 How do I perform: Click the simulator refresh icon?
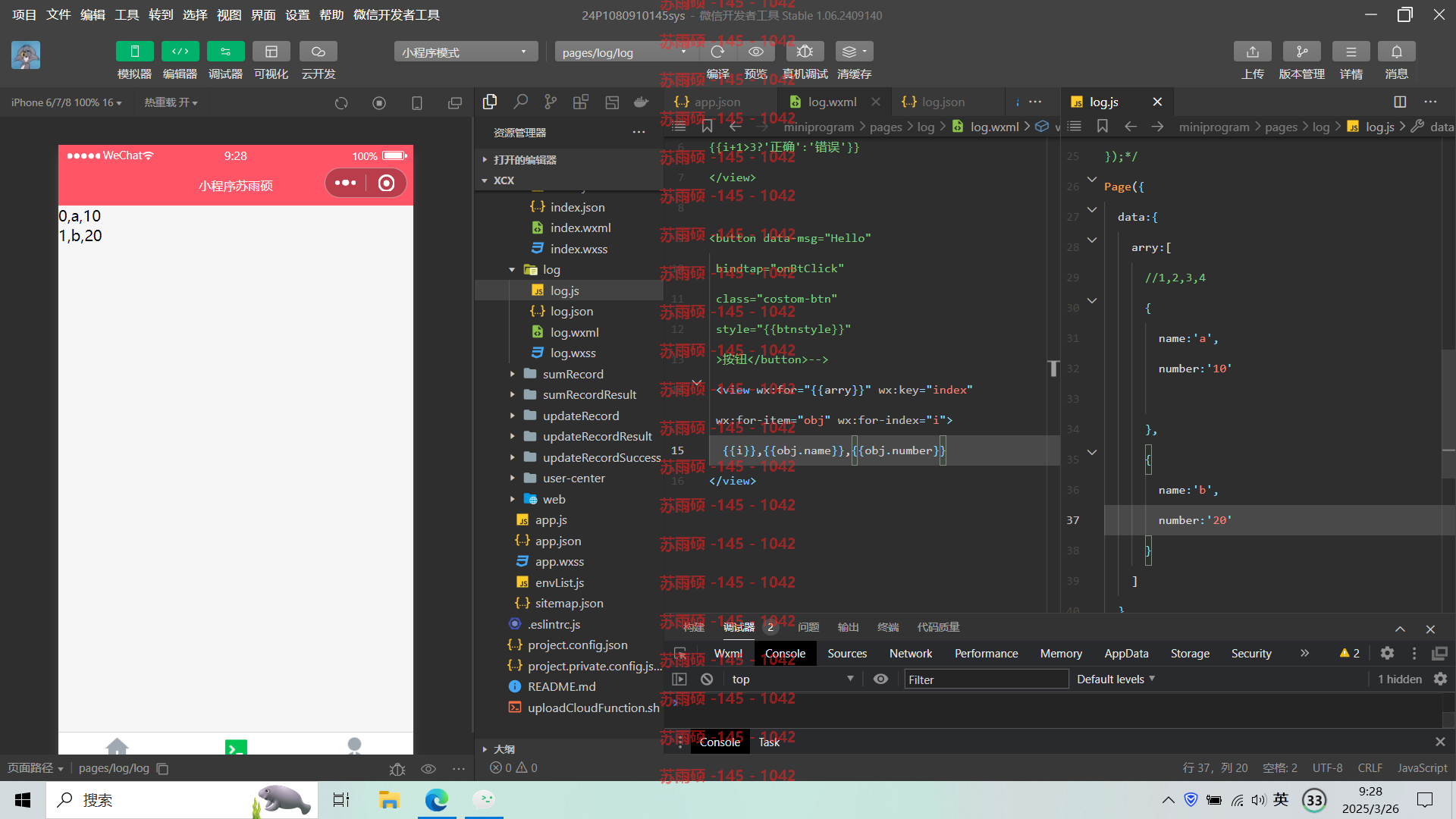tap(341, 103)
